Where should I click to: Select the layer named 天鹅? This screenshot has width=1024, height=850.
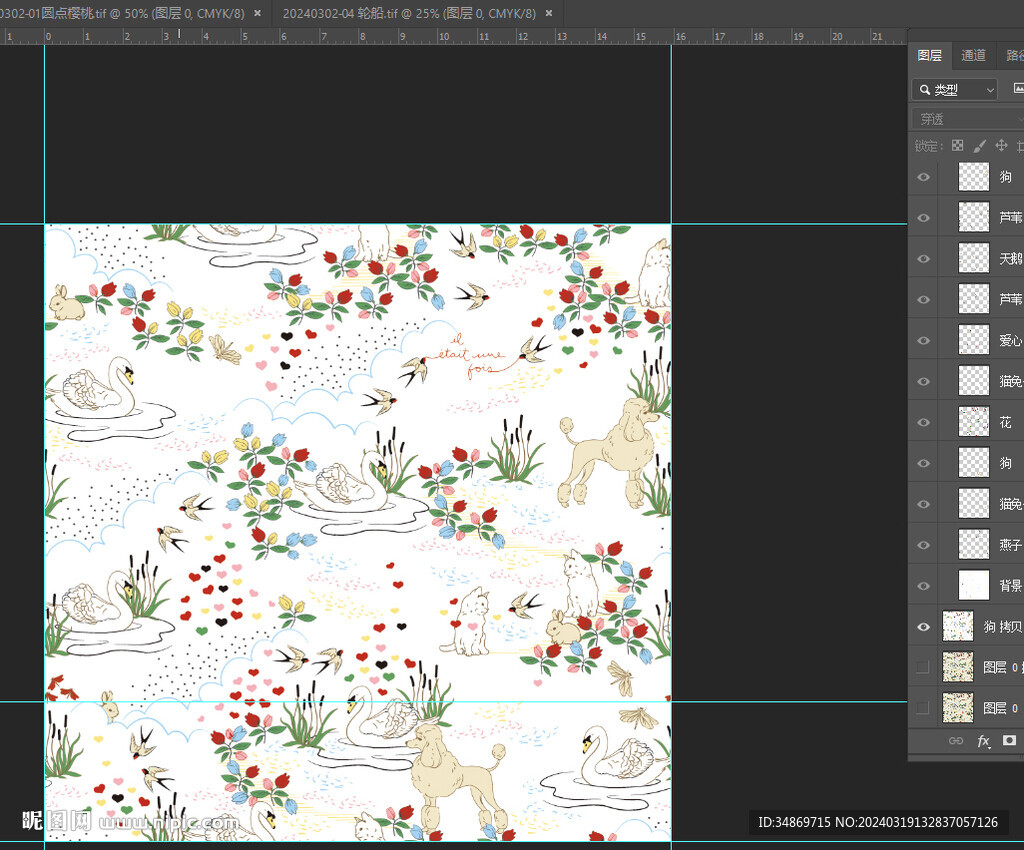[x=1011, y=259]
